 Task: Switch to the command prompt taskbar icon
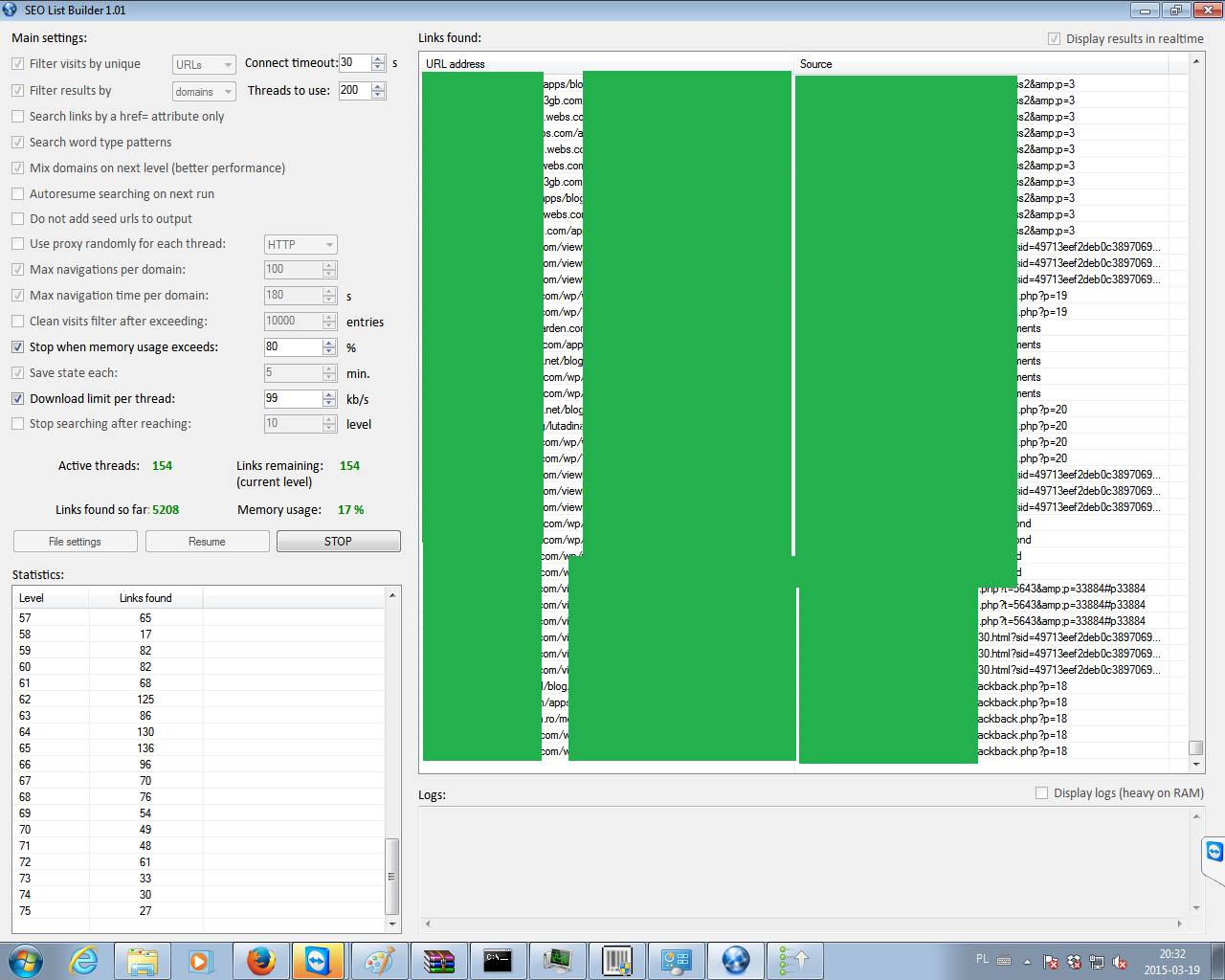coord(498,960)
